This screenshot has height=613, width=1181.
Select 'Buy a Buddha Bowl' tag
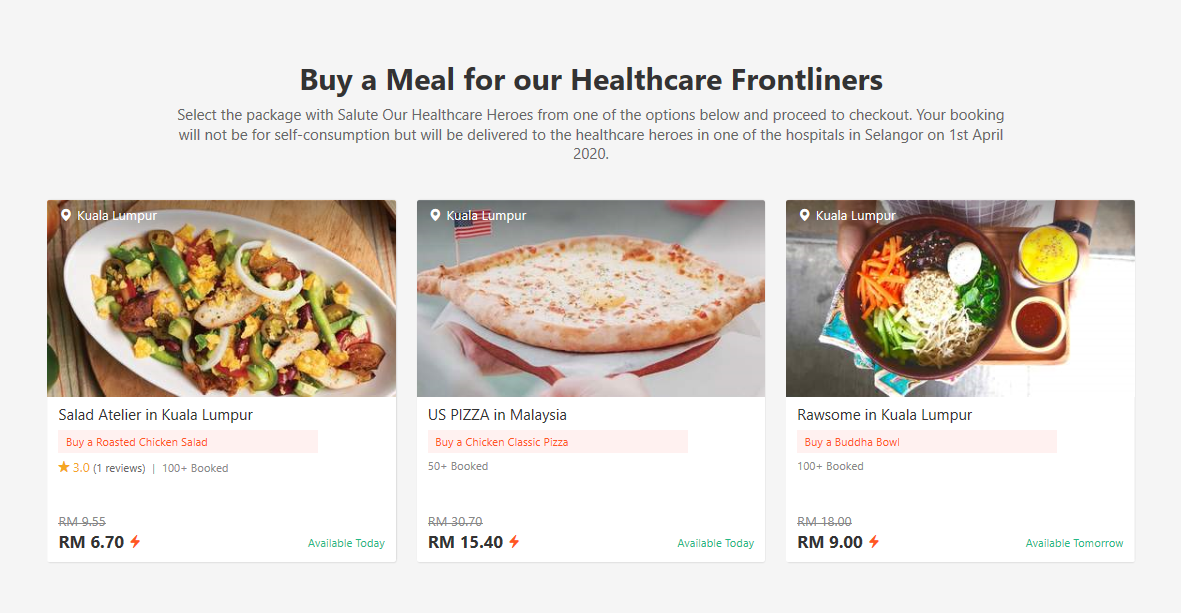pyautogui.click(x=852, y=442)
